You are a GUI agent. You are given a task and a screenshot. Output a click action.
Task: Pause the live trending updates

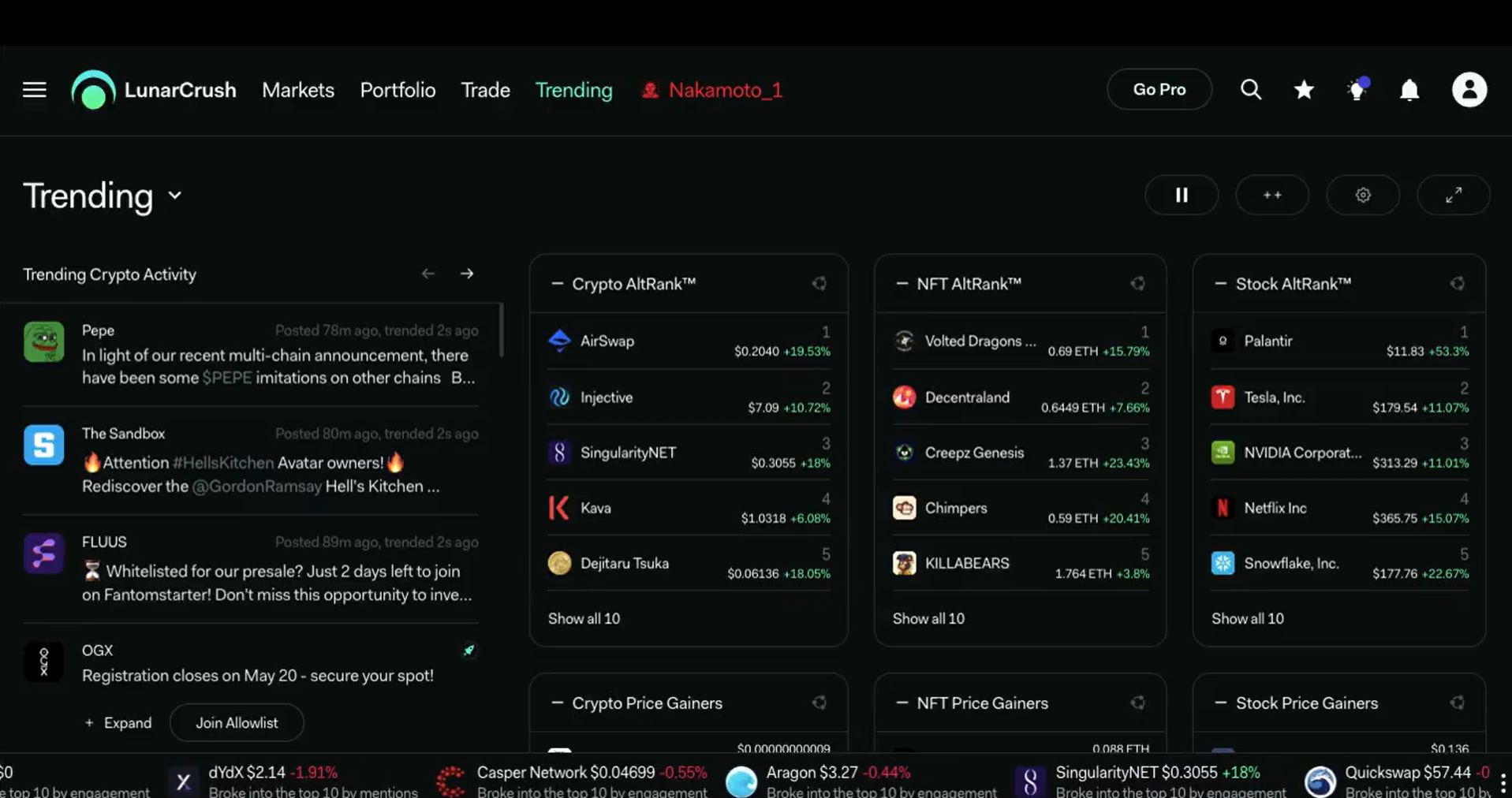(1181, 195)
